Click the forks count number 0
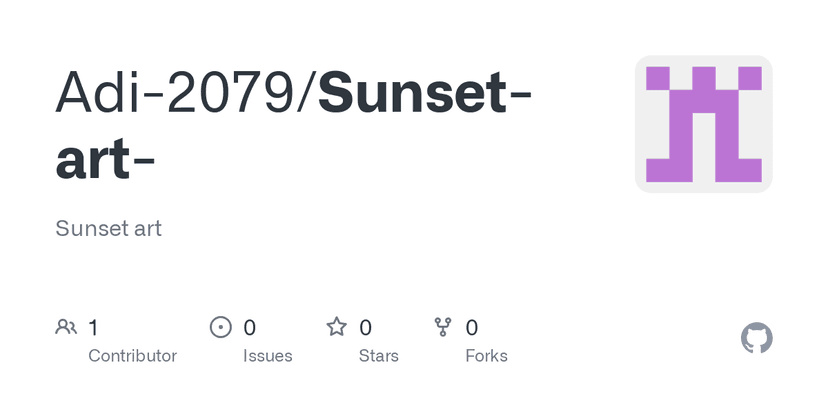This screenshot has width=828, height=414. coord(472,327)
